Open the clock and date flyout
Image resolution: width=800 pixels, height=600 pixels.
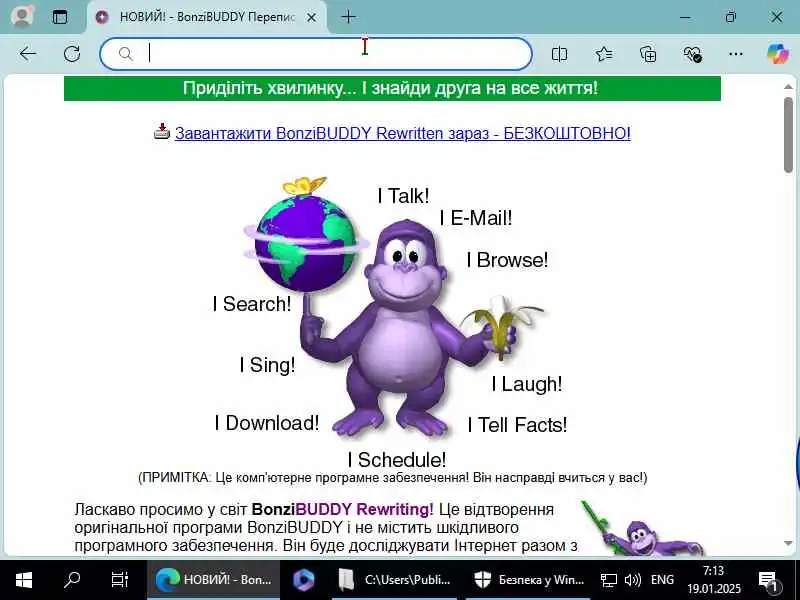tap(713, 580)
